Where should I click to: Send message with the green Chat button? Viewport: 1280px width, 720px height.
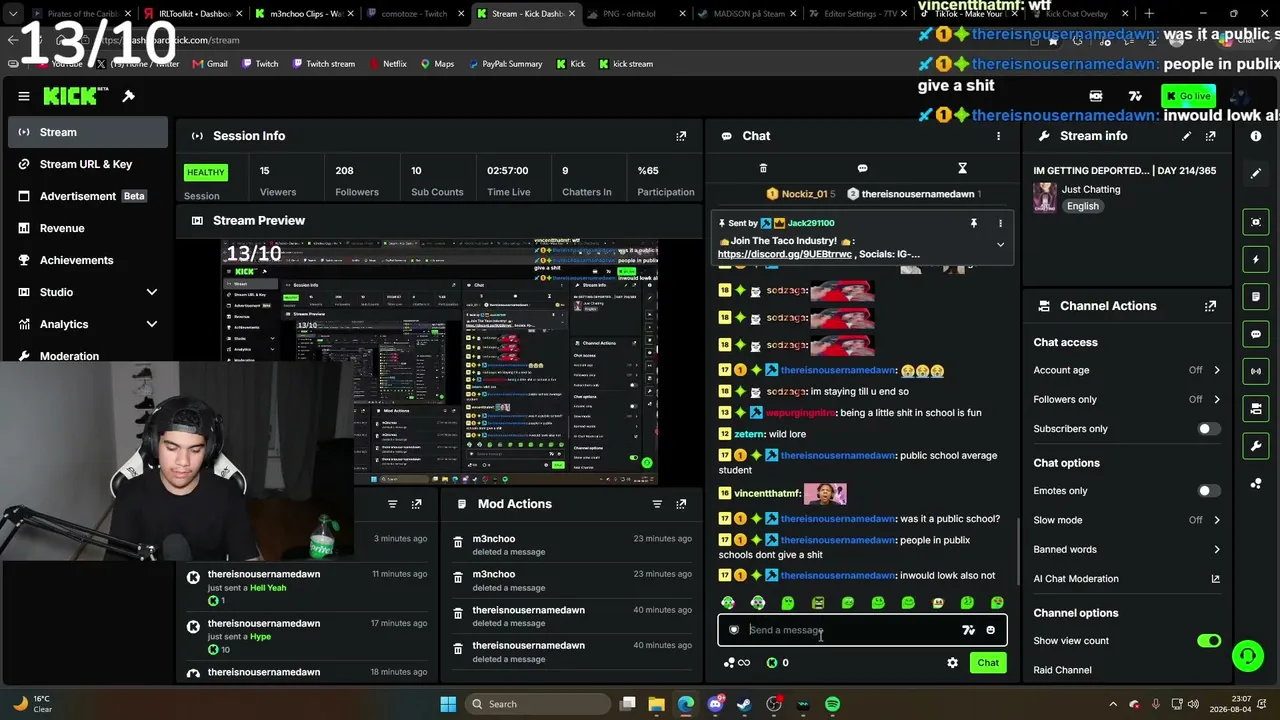(988, 663)
